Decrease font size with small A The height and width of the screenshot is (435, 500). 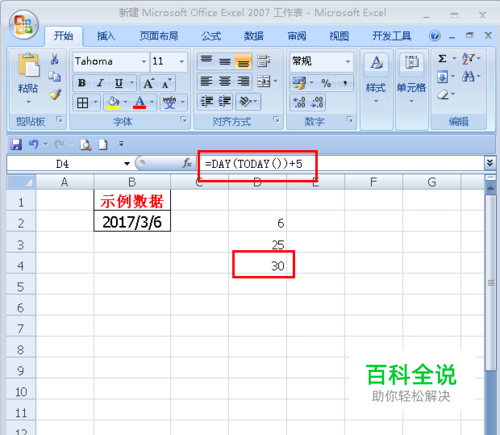(x=166, y=83)
